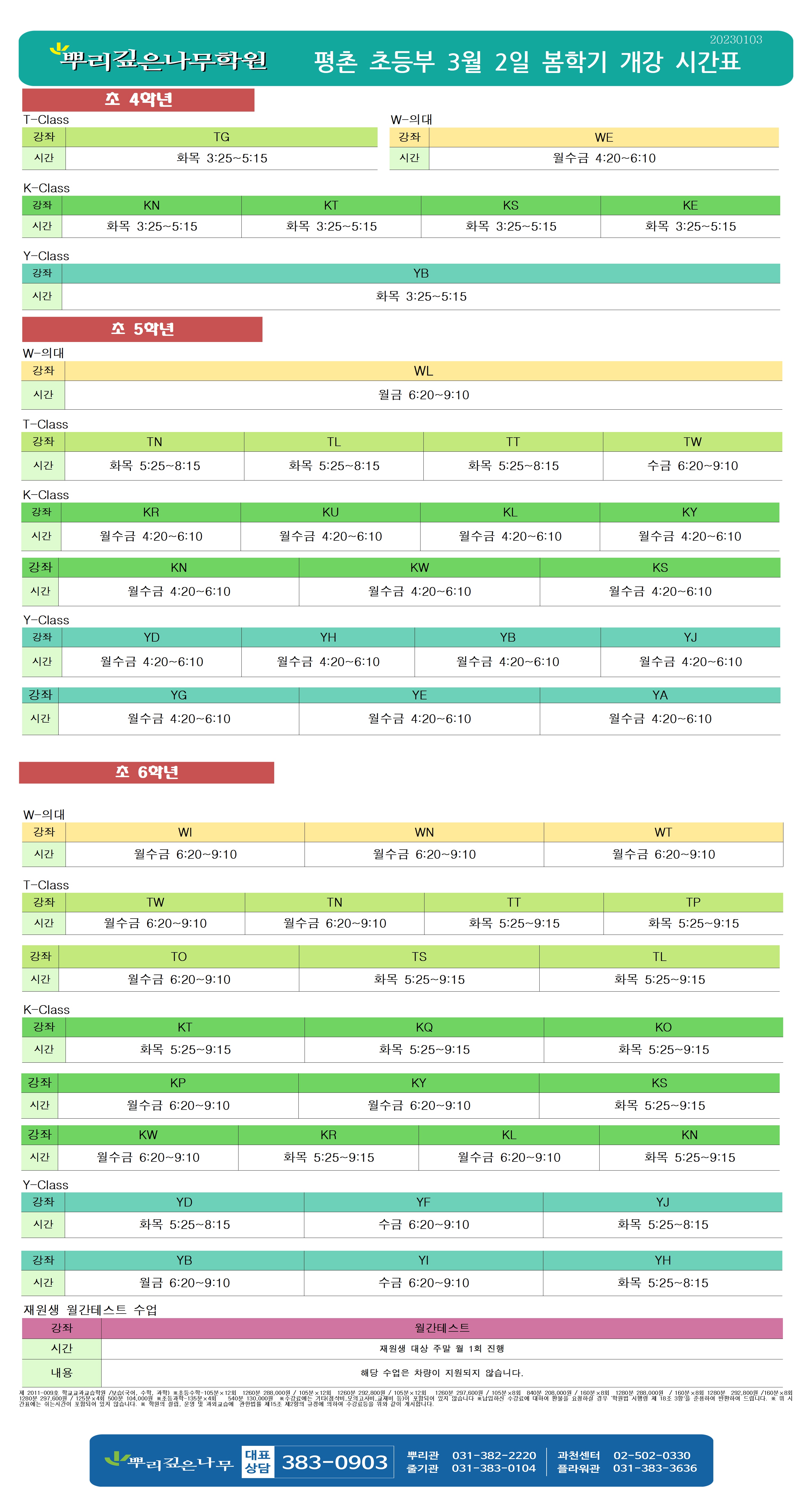The image size is (809, 1512).
Task: Select the YF course header cell
Action: 423,1202
